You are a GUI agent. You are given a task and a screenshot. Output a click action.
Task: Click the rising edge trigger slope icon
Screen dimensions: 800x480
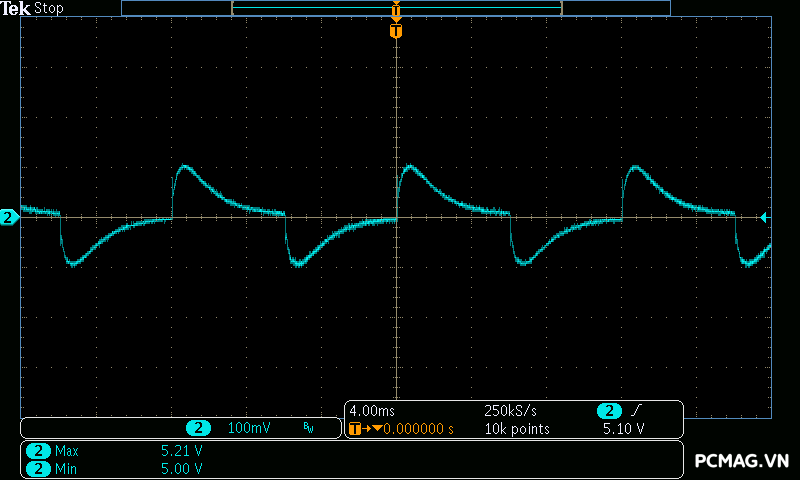[639, 411]
